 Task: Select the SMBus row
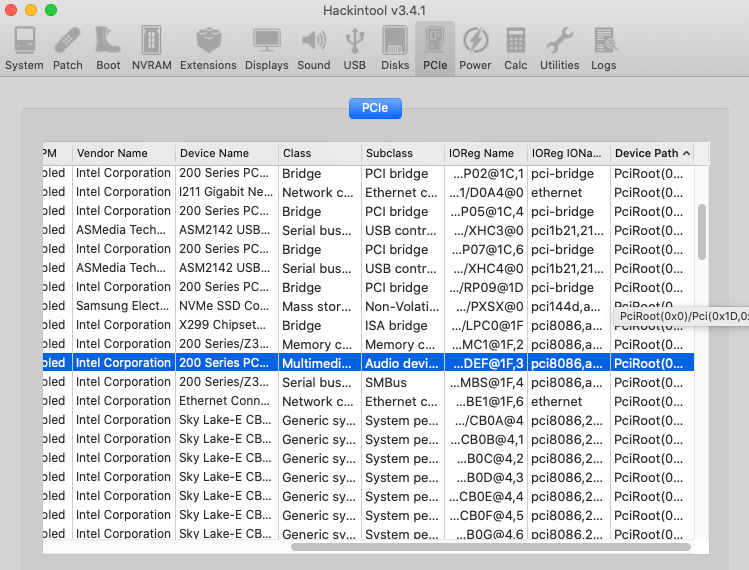[x=368, y=382]
